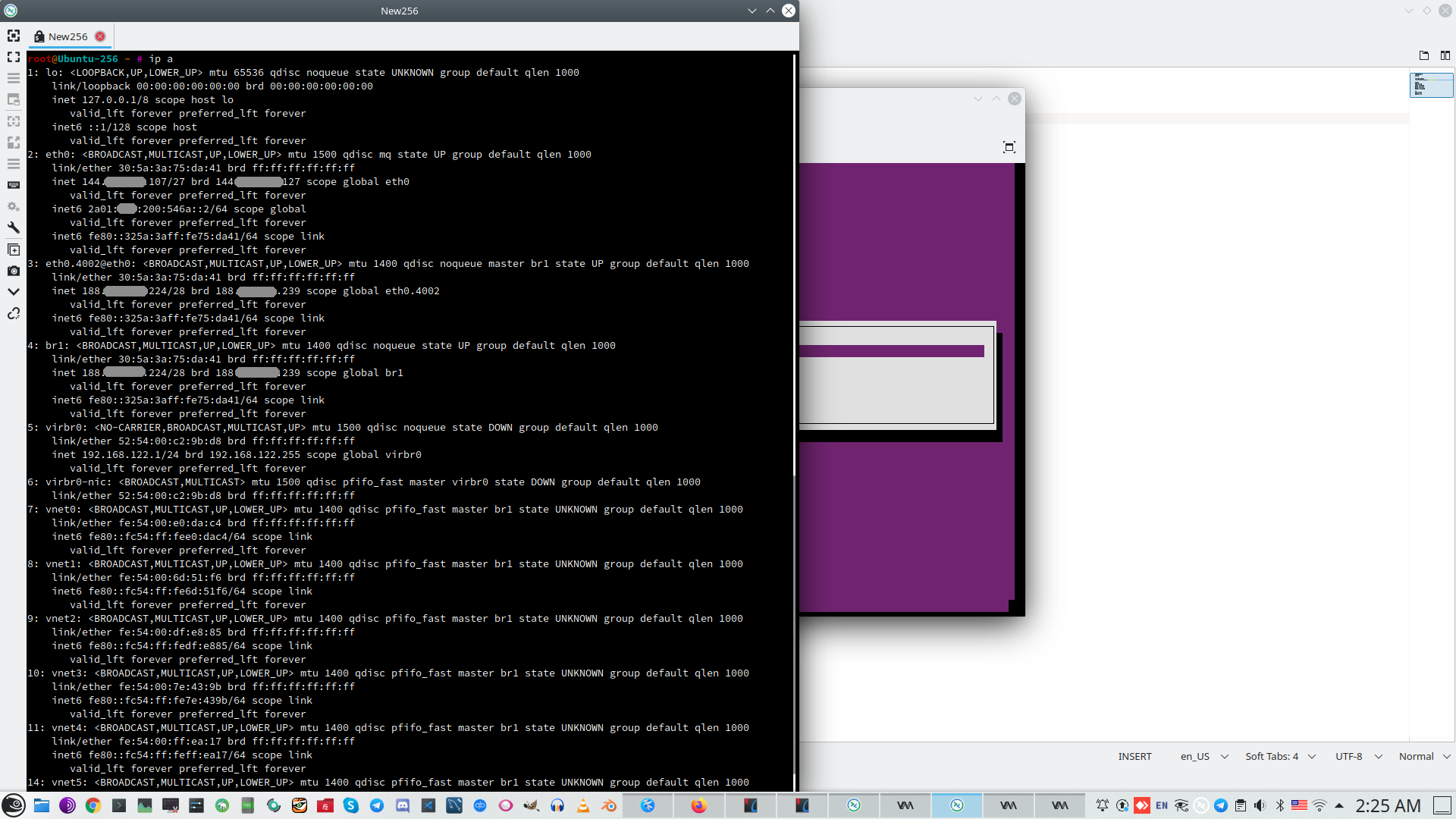Screen dimensions: 1456x819
Task: Open Telegram icon in the taskbar launcher
Action: [x=377, y=805]
